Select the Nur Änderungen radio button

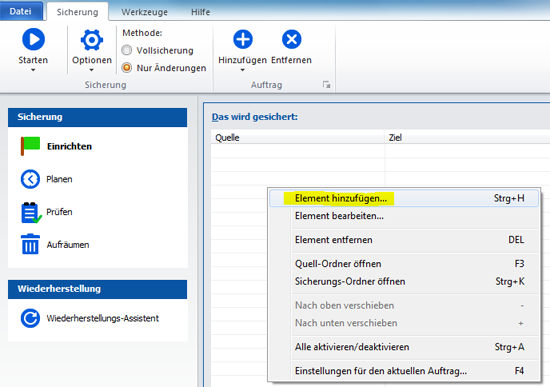point(127,67)
